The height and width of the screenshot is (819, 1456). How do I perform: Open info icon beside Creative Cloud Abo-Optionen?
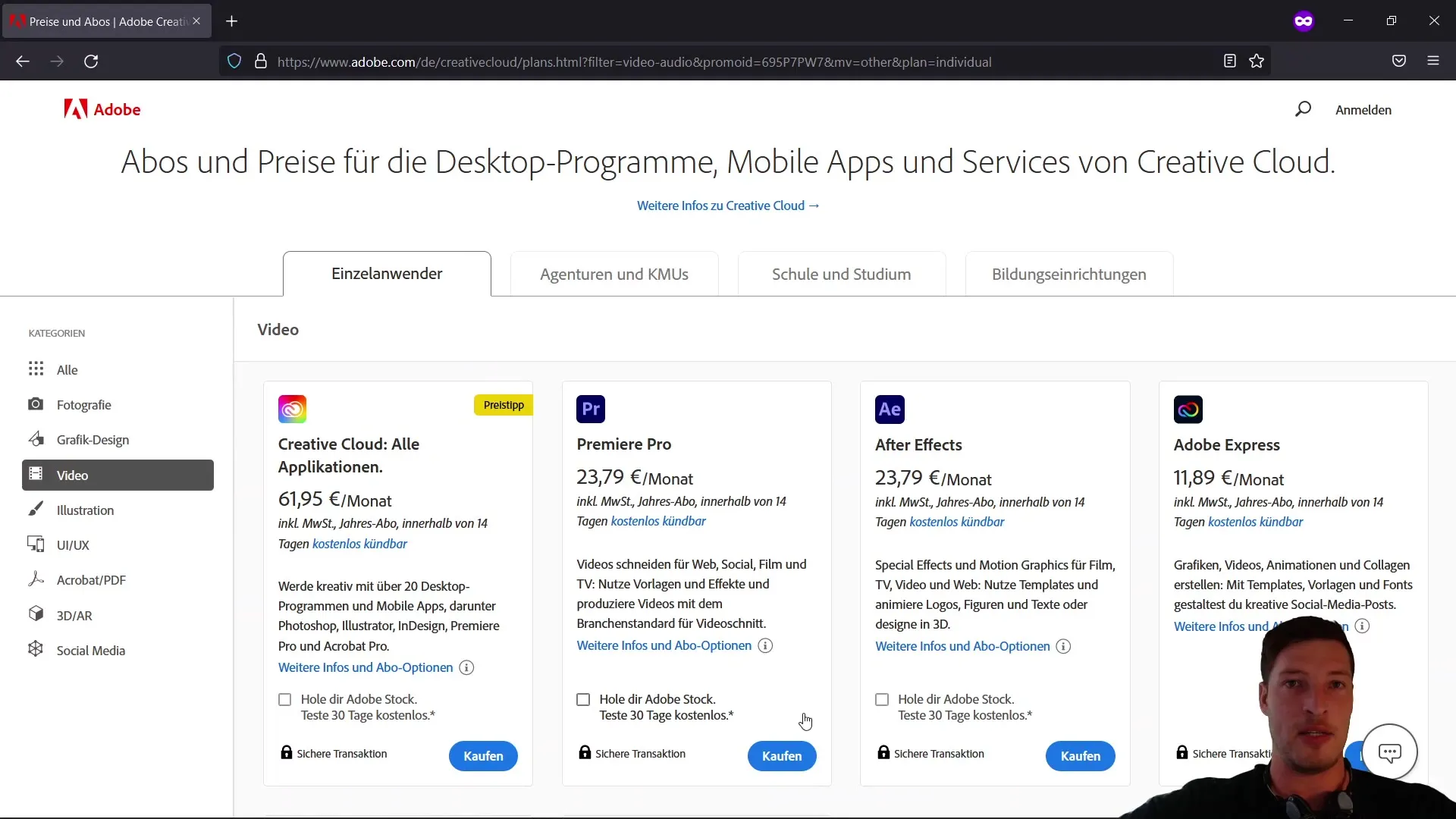pyautogui.click(x=467, y=667)
